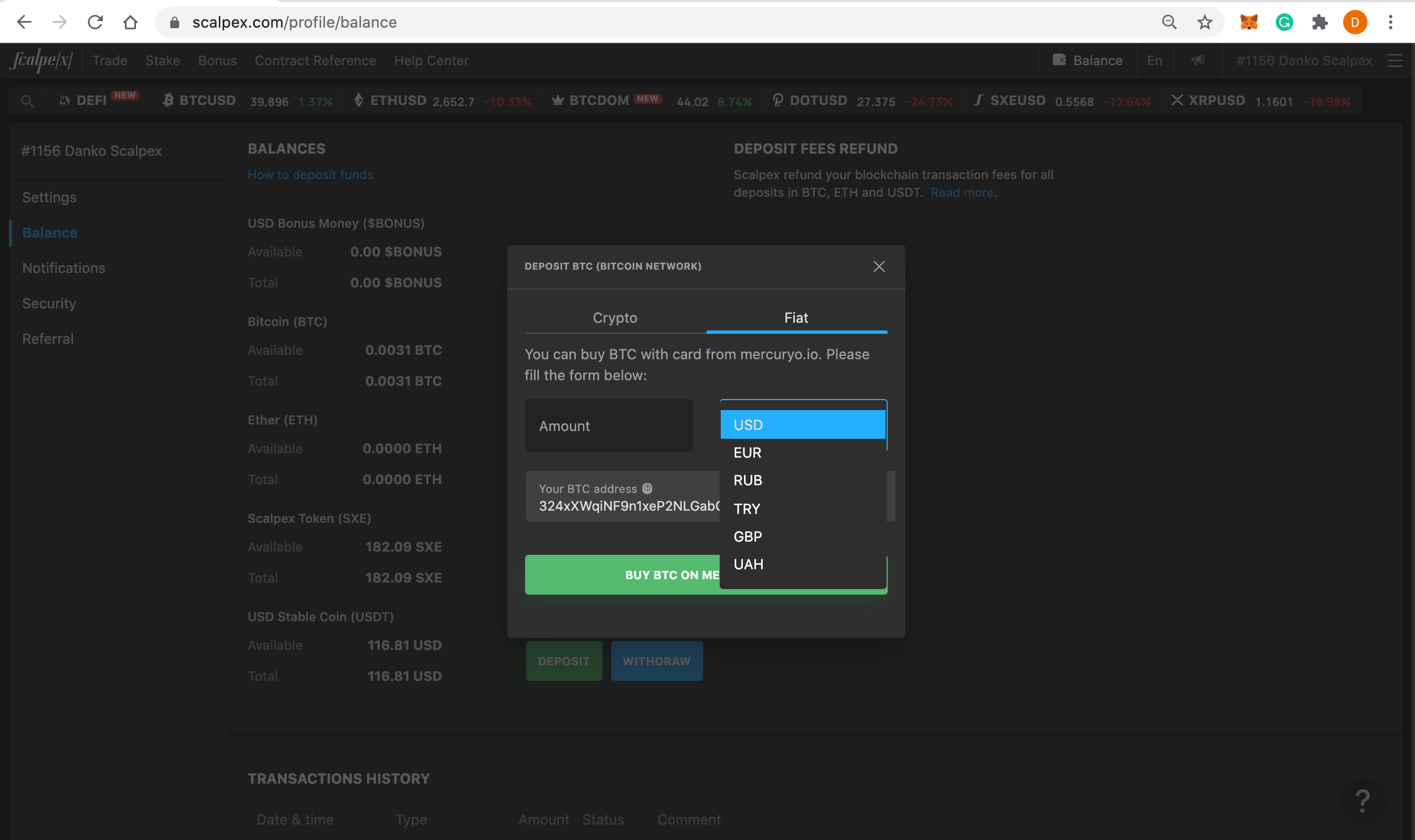Select UAH in the currency dropdown

tap(803, 564)
